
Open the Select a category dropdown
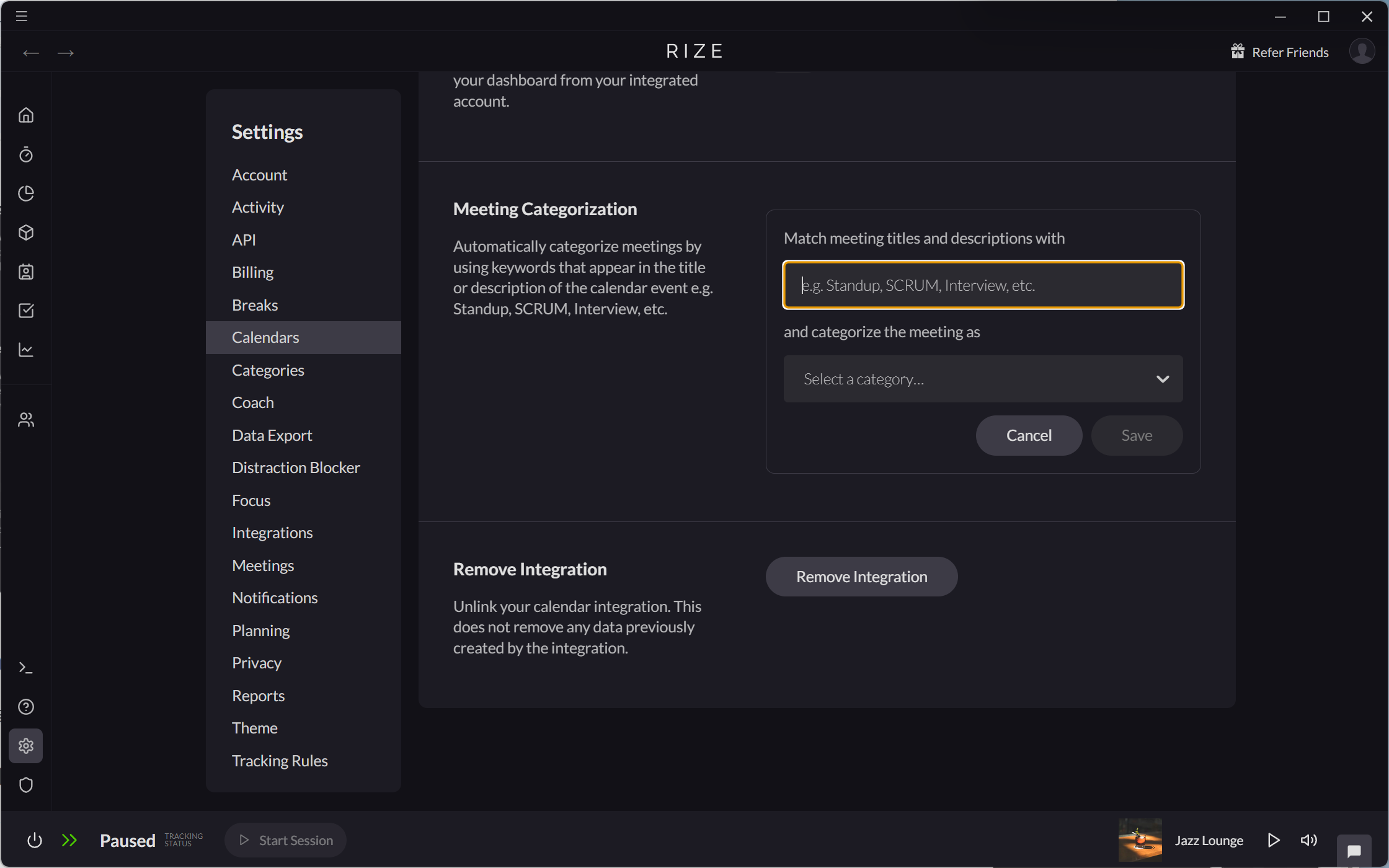click(x=982, y=379)
